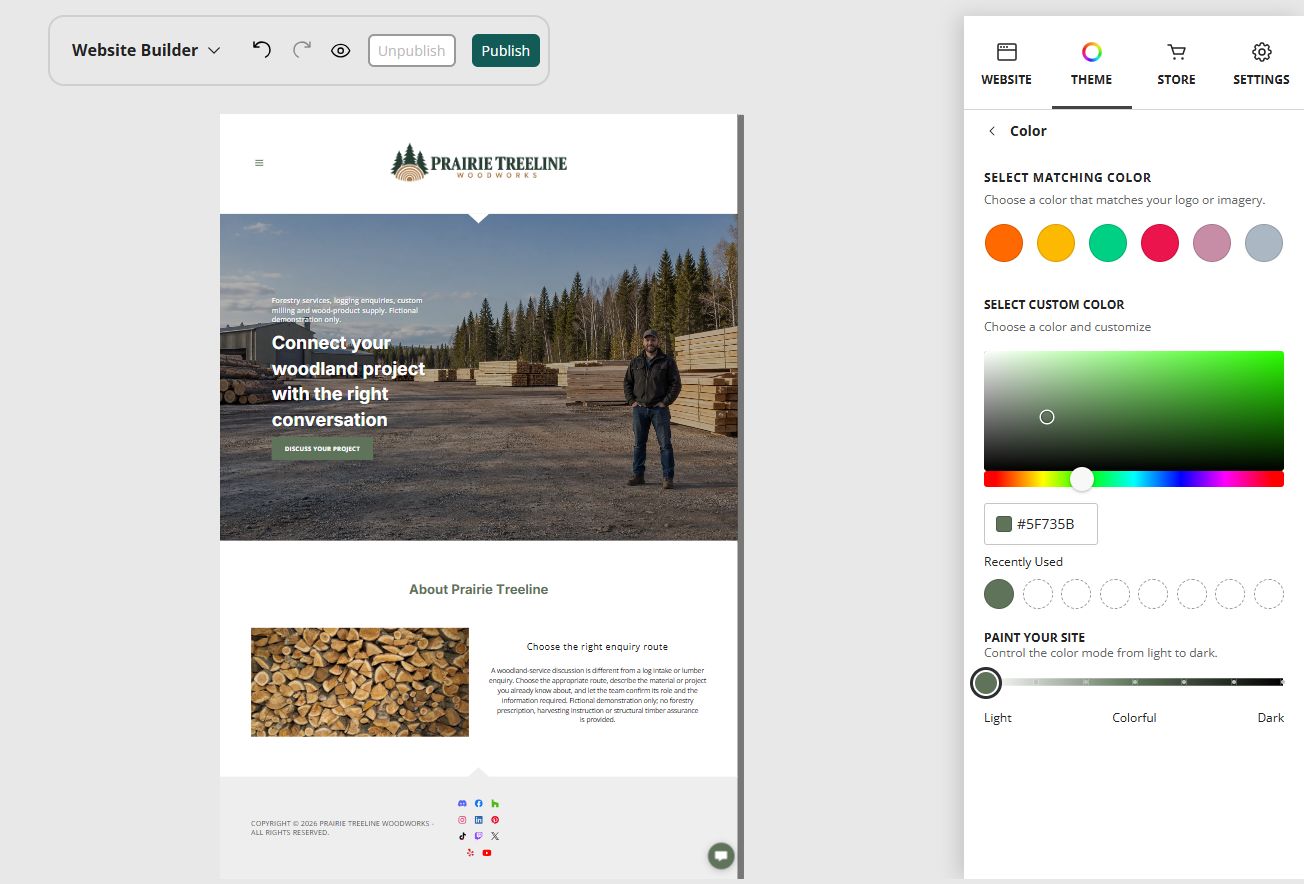Open the Settings tab
Viewport: 1304px width, 884px height.
click(1262, 64)
